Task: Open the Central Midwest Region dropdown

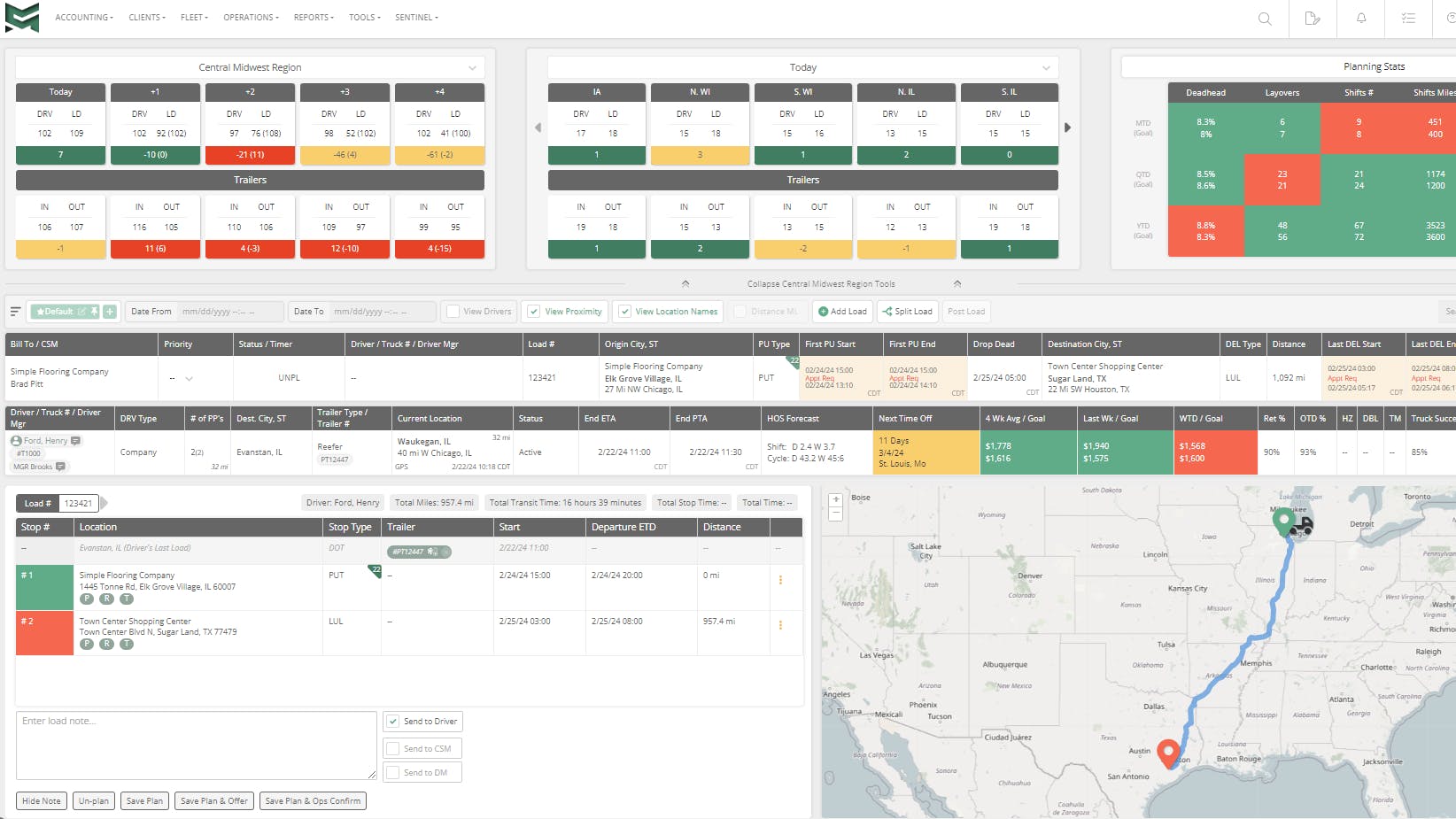Action: click(472, 66)
